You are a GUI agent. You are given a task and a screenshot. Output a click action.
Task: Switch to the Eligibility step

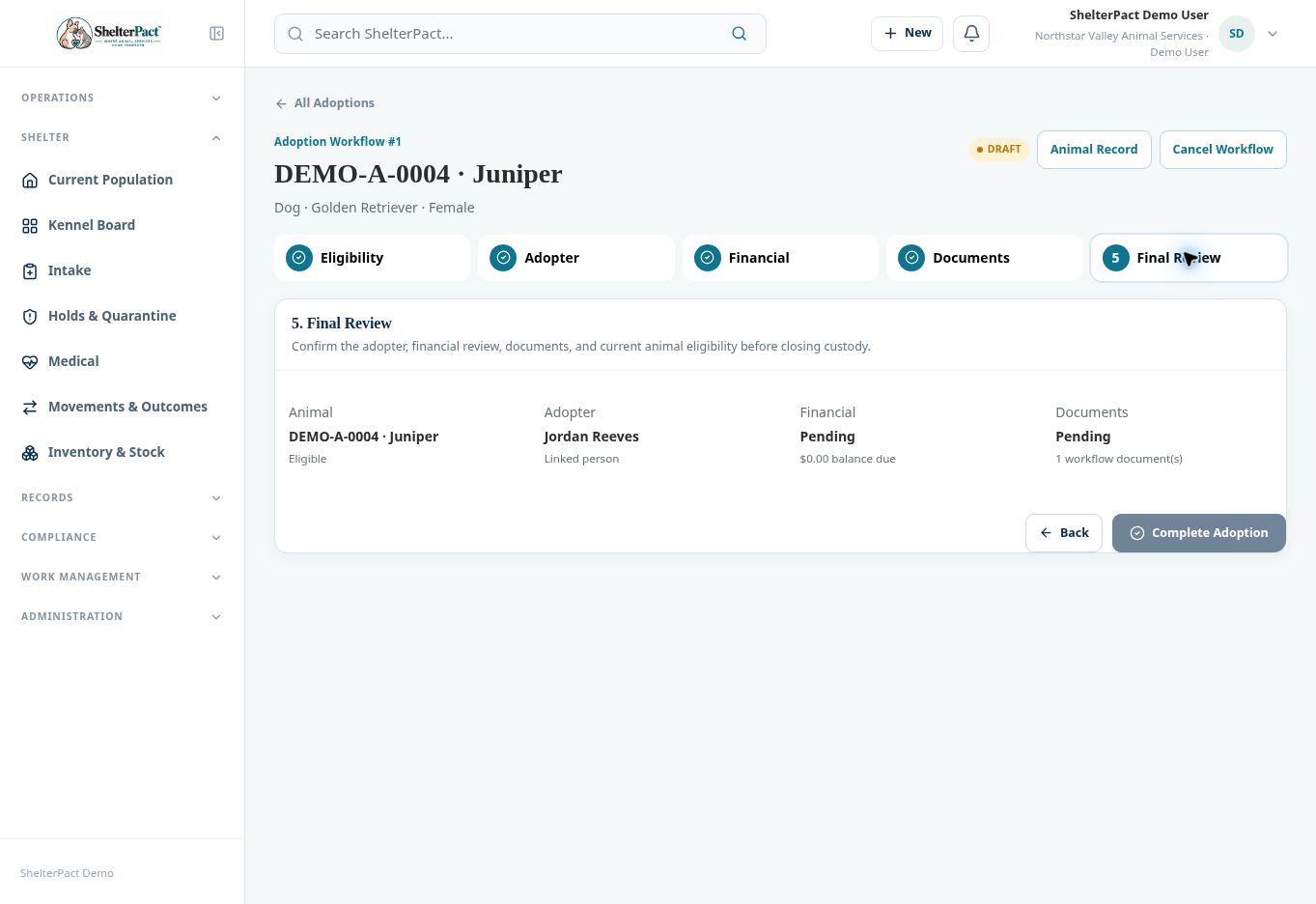pos(372,258)
